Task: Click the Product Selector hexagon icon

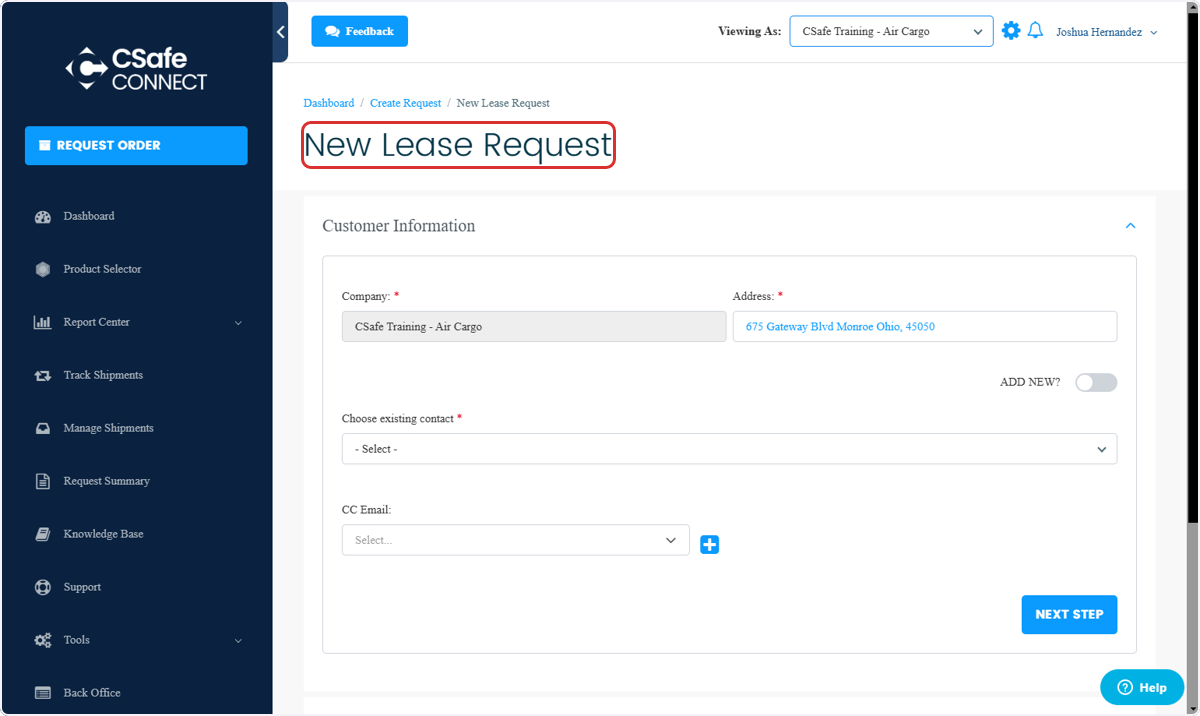Action: tap(43, 269)
